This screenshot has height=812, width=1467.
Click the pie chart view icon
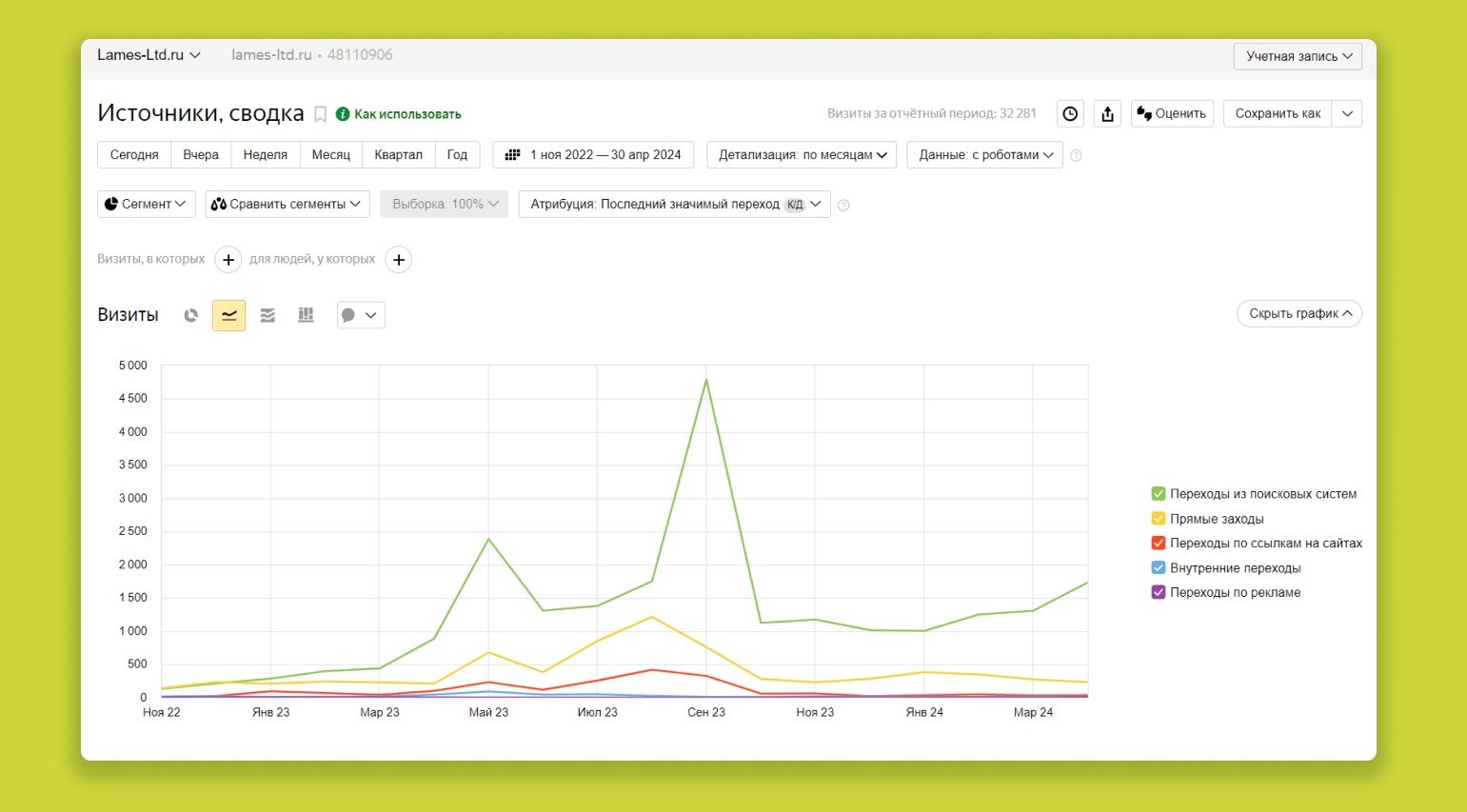tap(191, 315)
